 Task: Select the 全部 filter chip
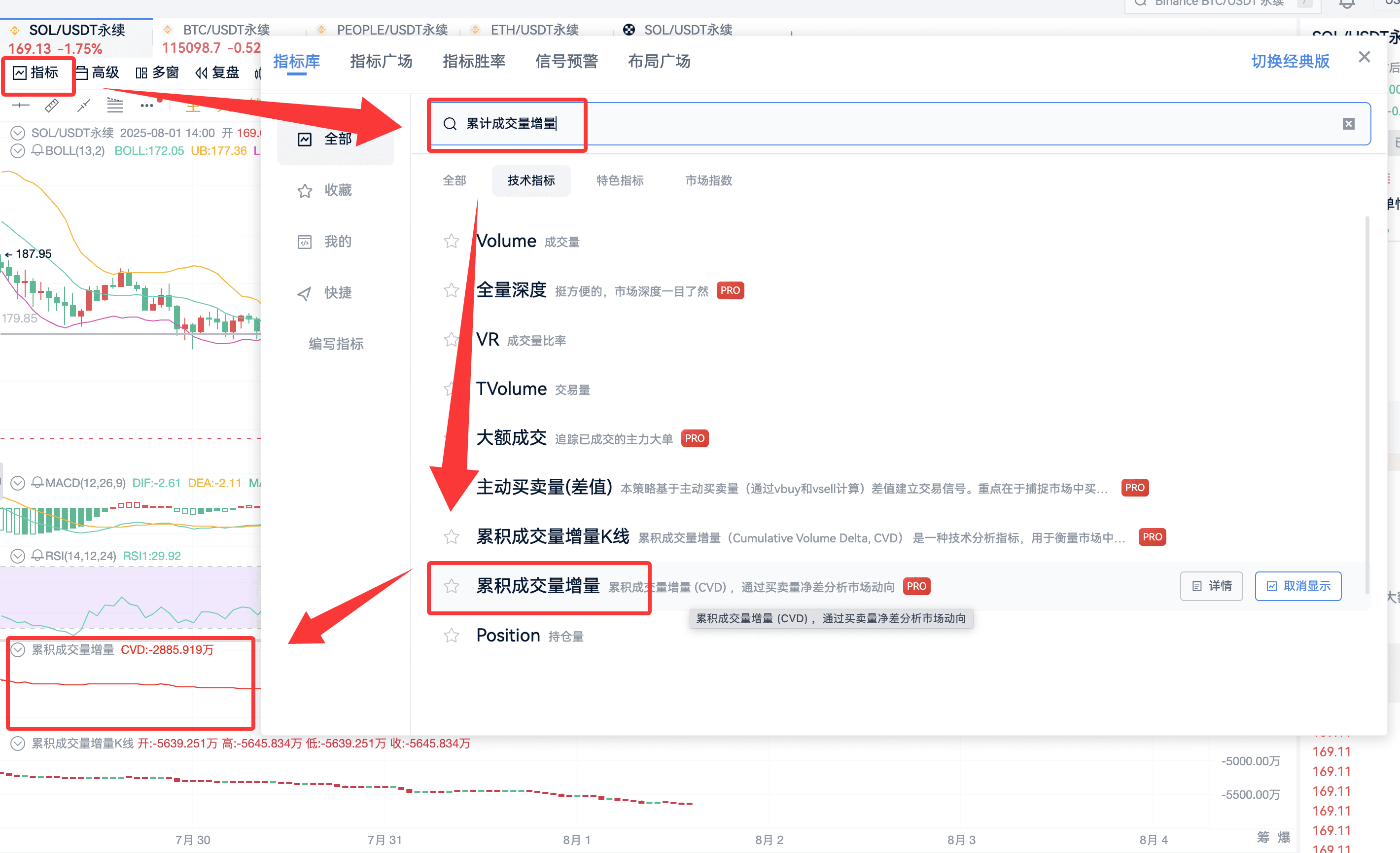[x=454, y=181]
